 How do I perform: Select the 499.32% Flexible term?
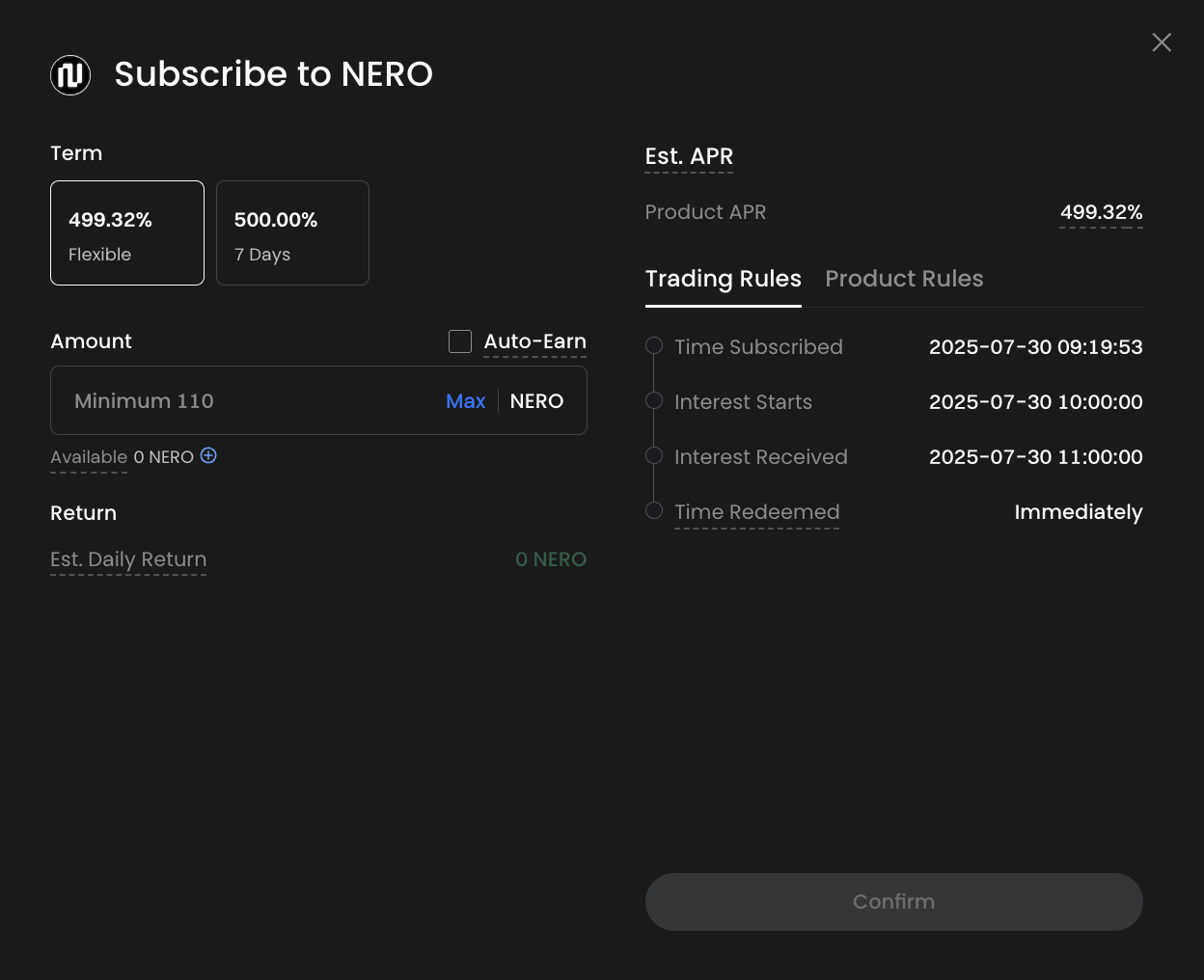click(127, 232)
